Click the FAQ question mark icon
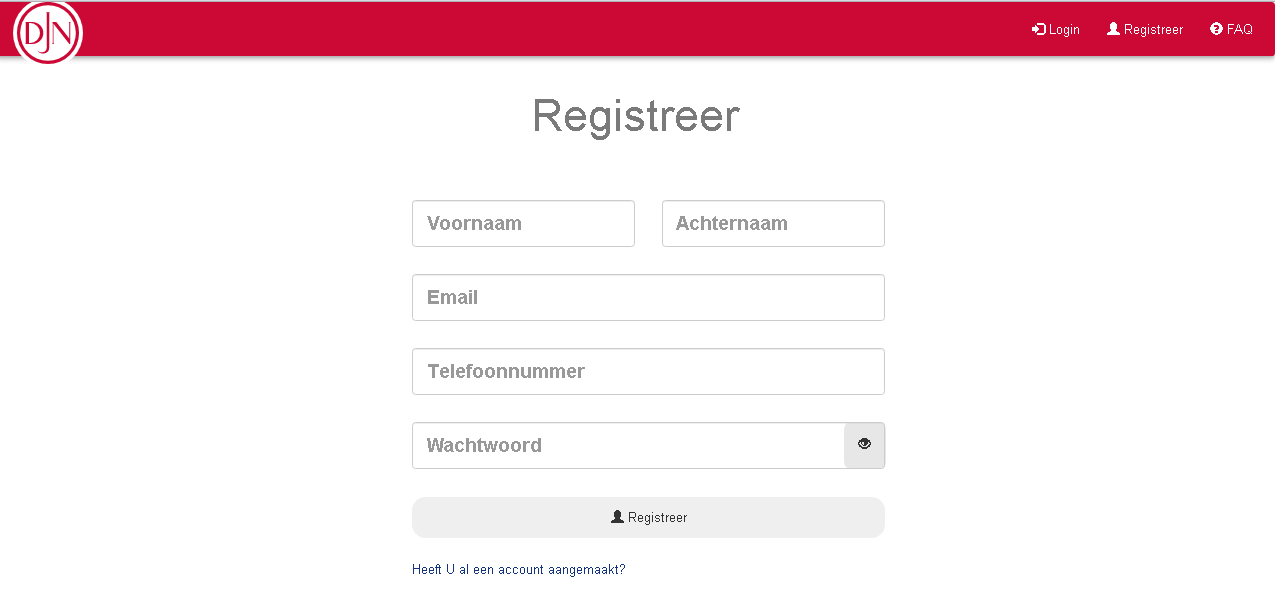 coord(1216,29)
